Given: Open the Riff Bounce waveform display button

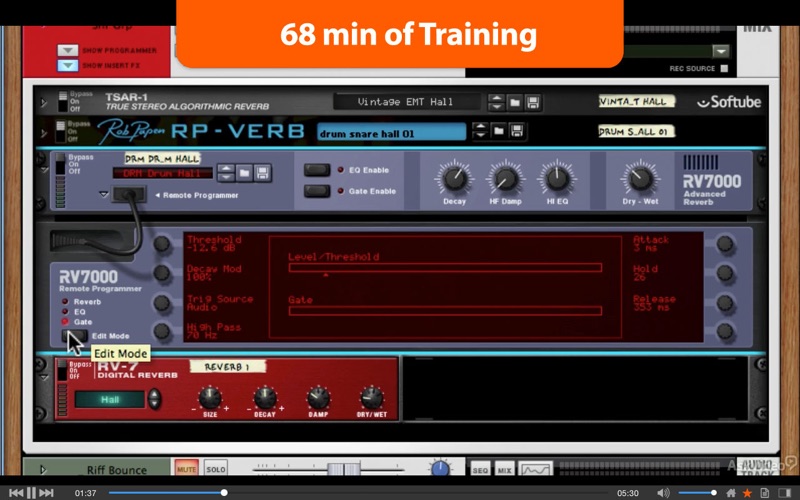Looking at the screenshot, I should (x=536, y=469).
